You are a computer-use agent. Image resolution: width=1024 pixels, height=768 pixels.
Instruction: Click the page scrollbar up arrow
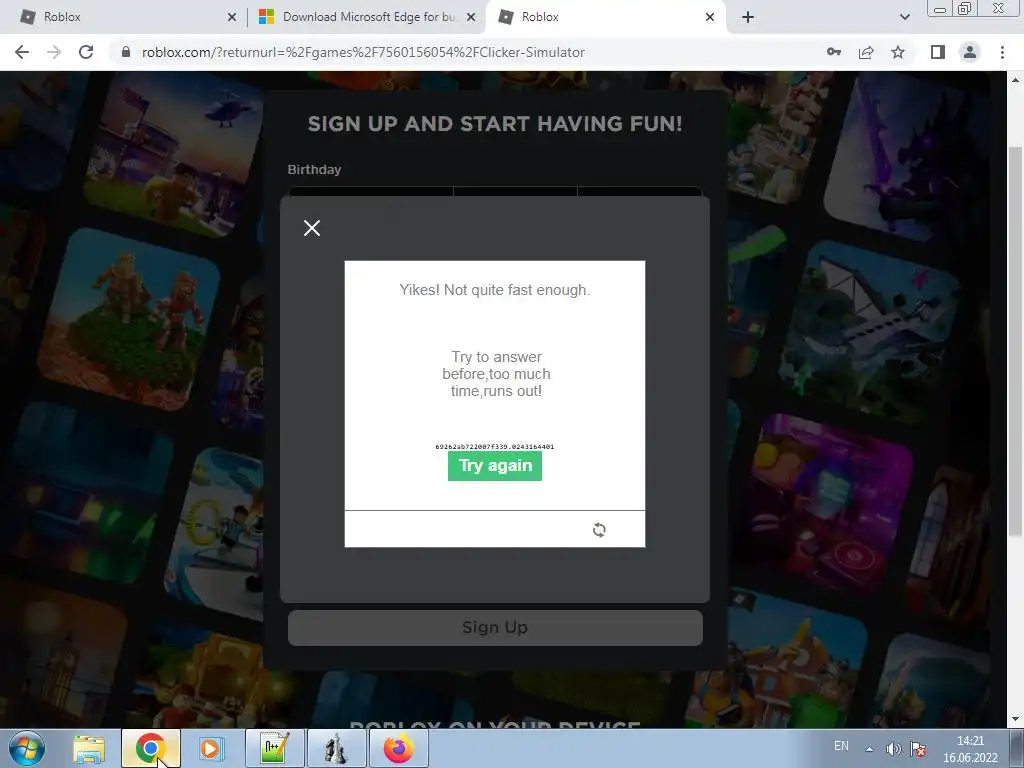[x=1015, y=80]
